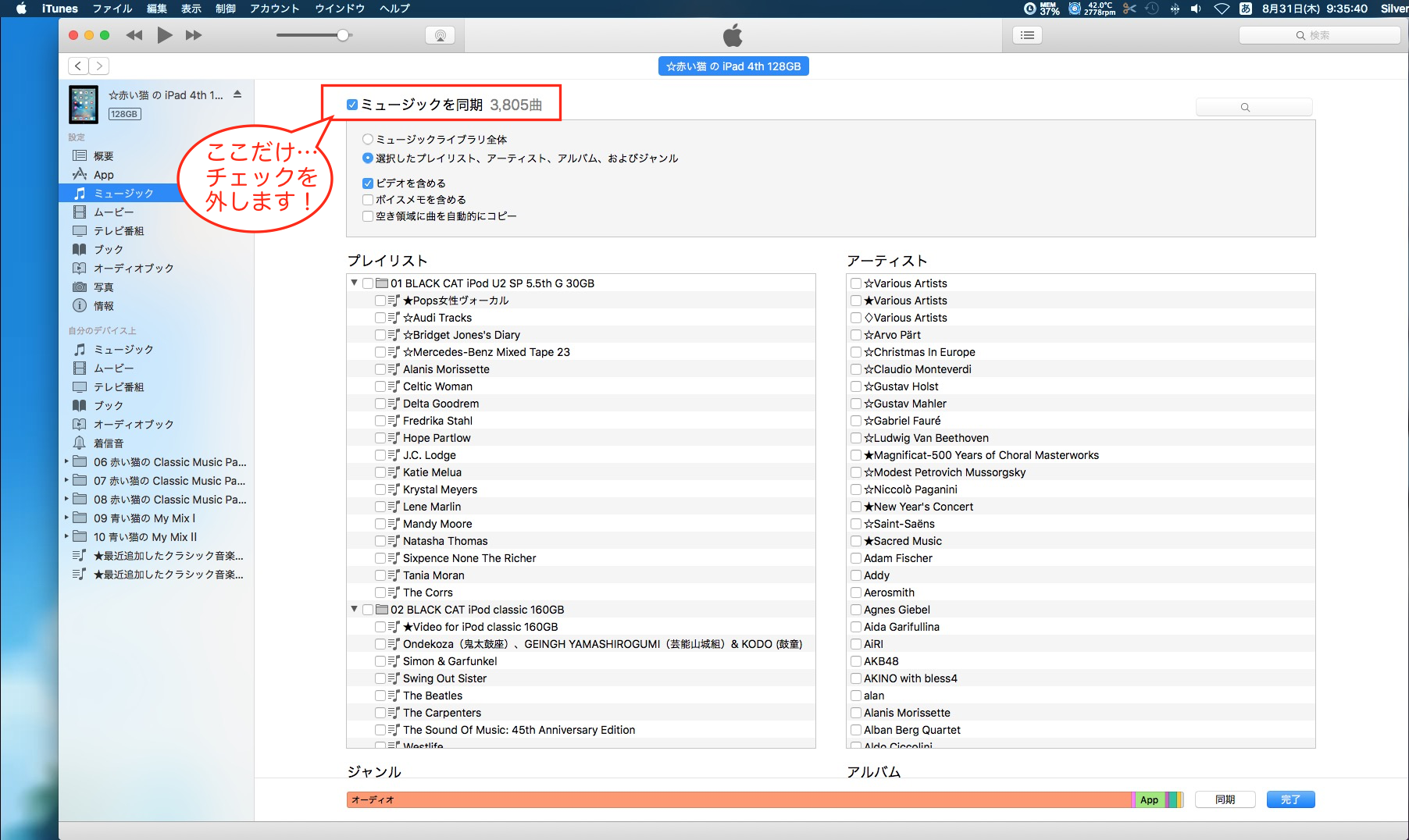
Task: Click the iTunes application menu
Action: 60,9
